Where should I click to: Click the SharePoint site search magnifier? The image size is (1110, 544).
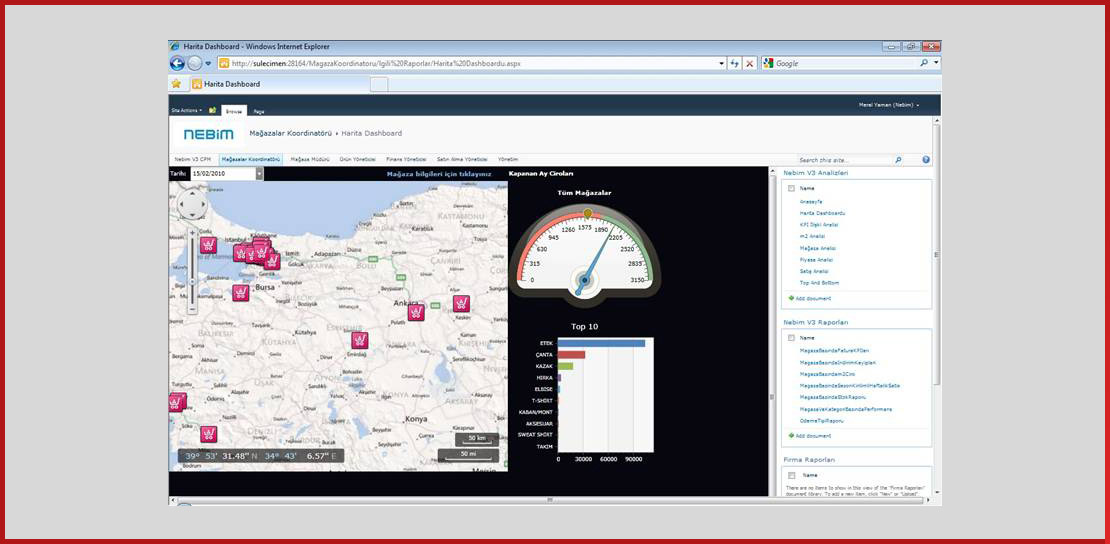point(898,160)
